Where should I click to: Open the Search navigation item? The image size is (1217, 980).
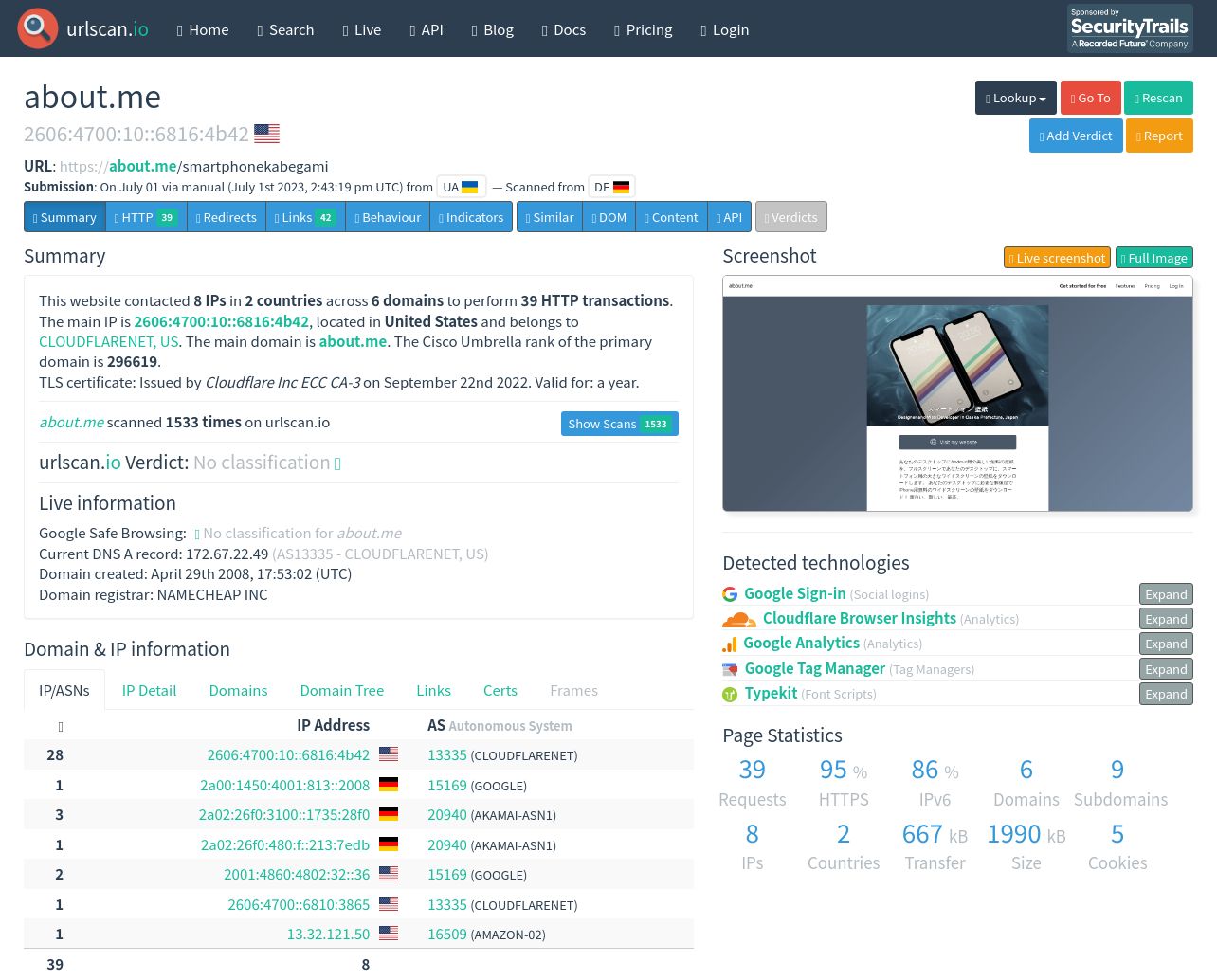[285, 29]
